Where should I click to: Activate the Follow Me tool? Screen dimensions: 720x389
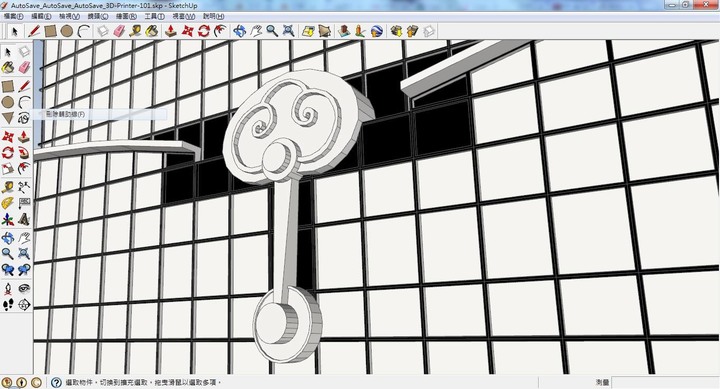click(24, 153)
